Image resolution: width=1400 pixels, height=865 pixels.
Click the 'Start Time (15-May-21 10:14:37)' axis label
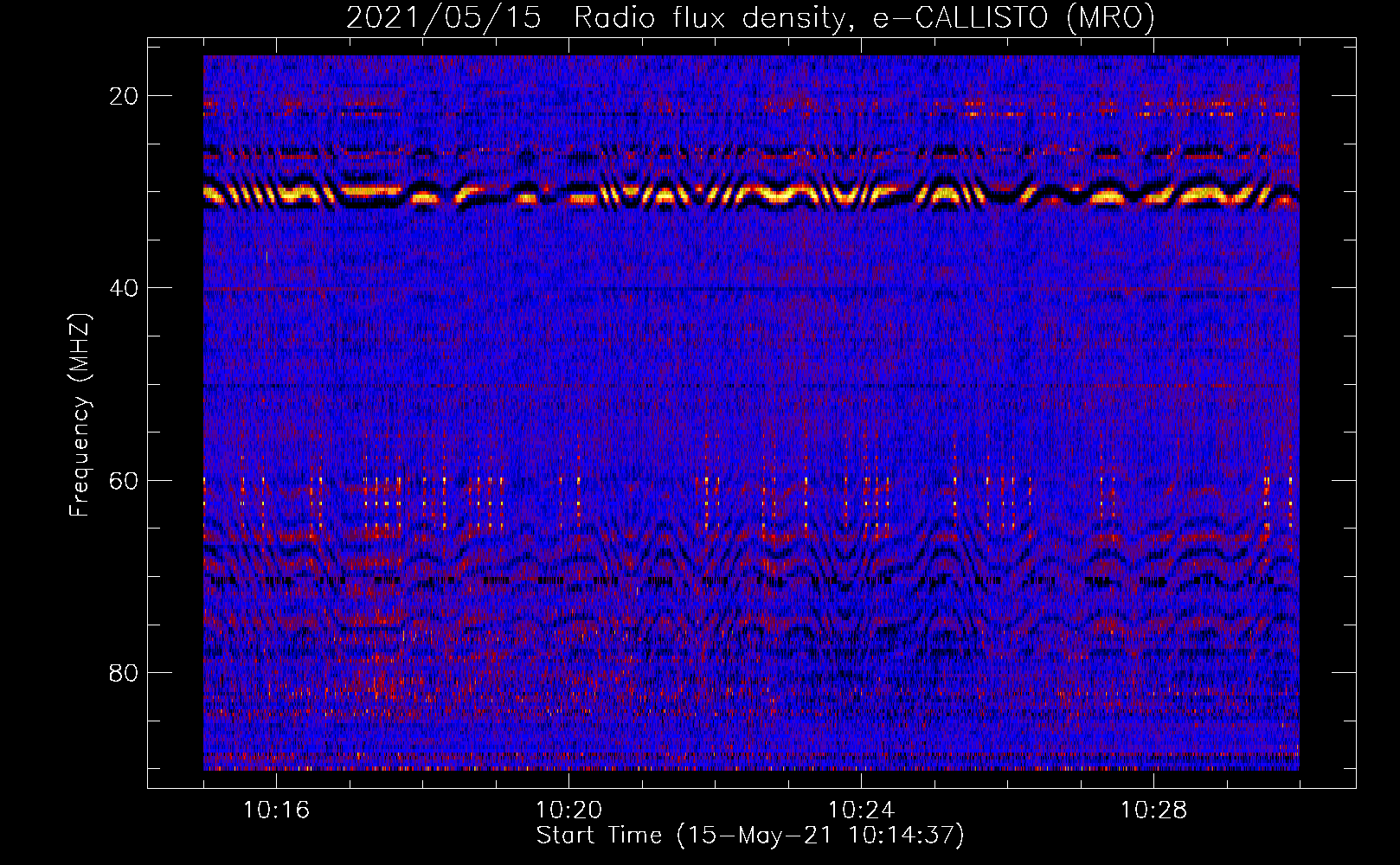[x=750, y=836]
